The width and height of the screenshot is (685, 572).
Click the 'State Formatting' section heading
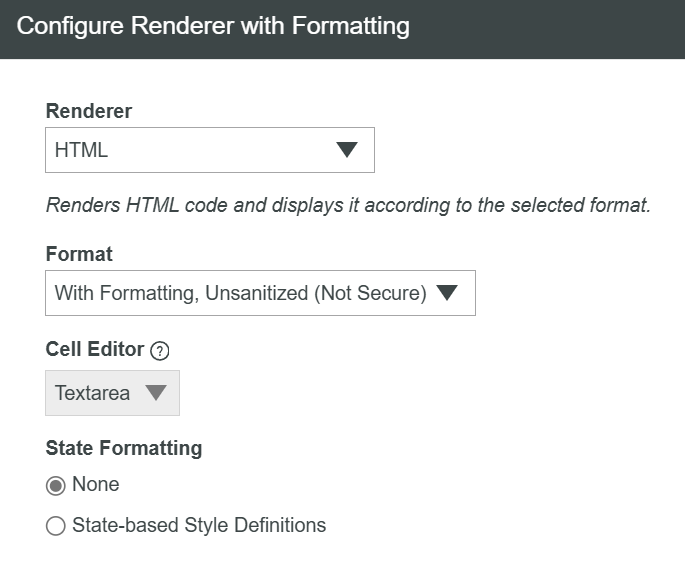click(x=124, y=448)
